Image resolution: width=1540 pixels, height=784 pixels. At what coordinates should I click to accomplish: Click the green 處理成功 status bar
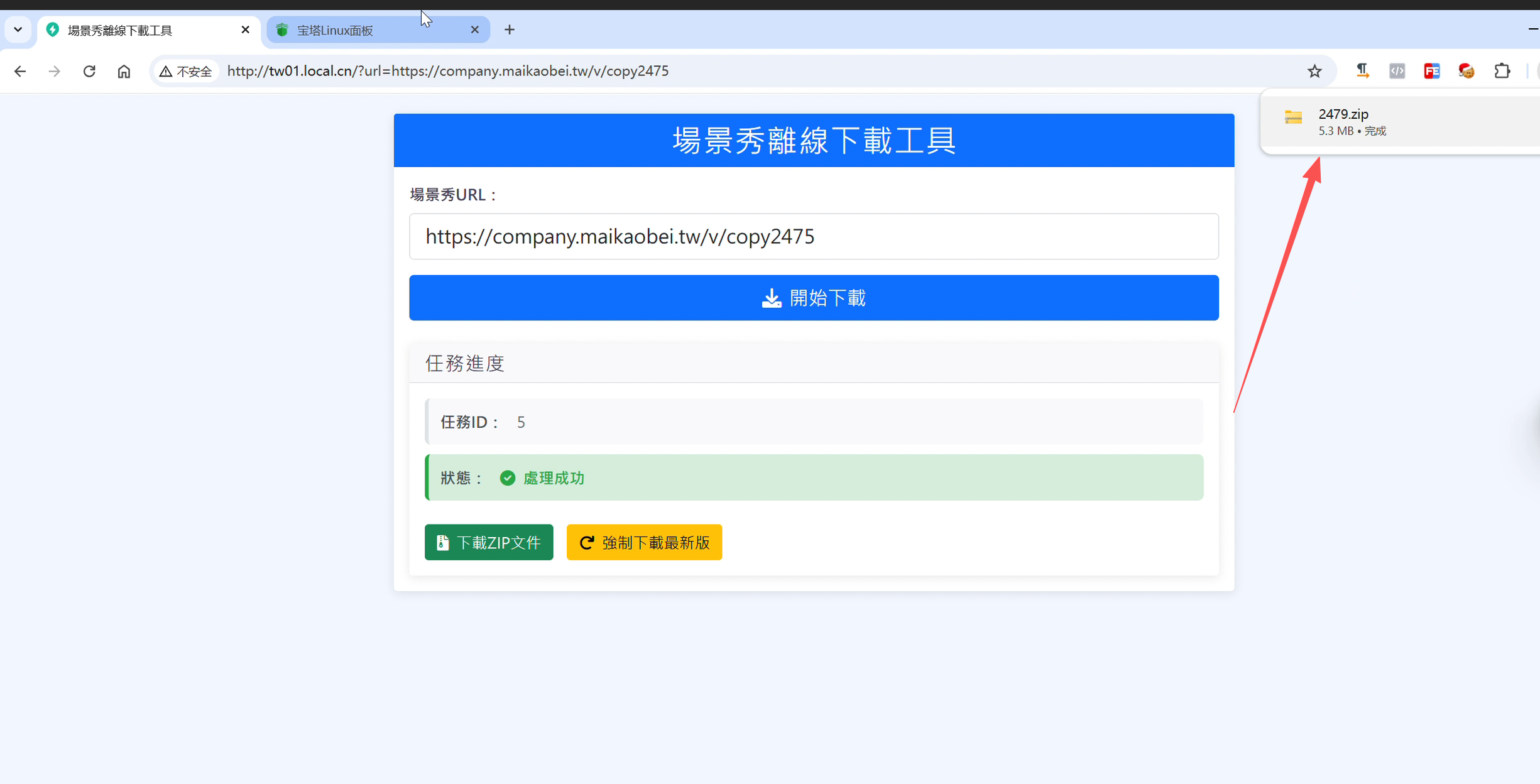point(813,477)
